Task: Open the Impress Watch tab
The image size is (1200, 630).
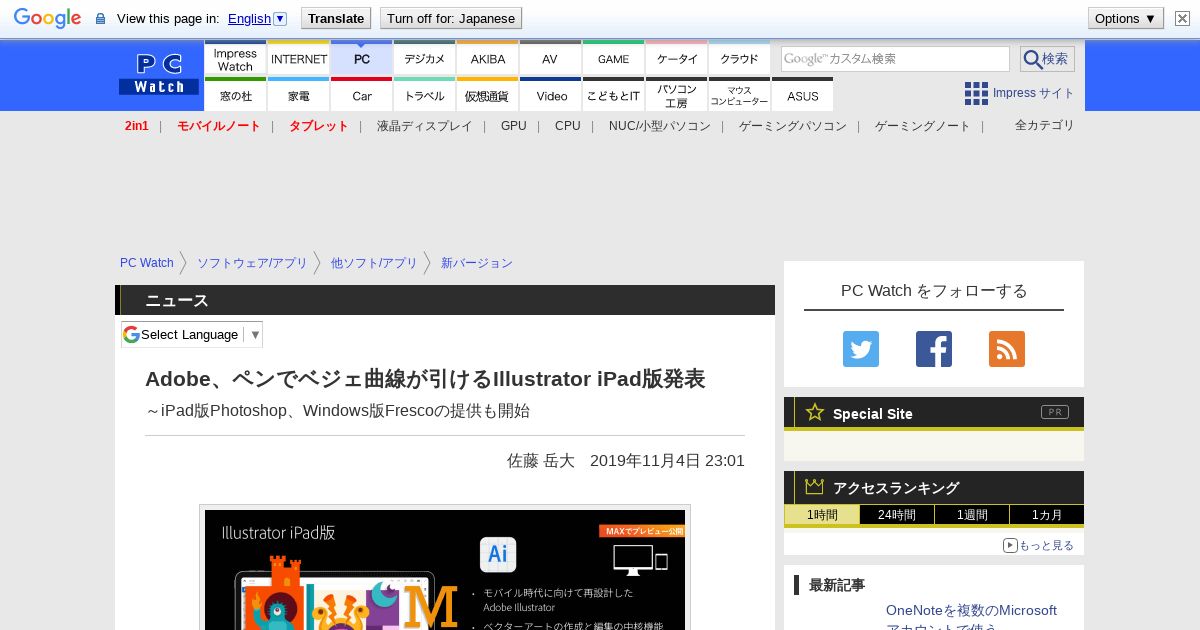Action: [x=235, y=59]
